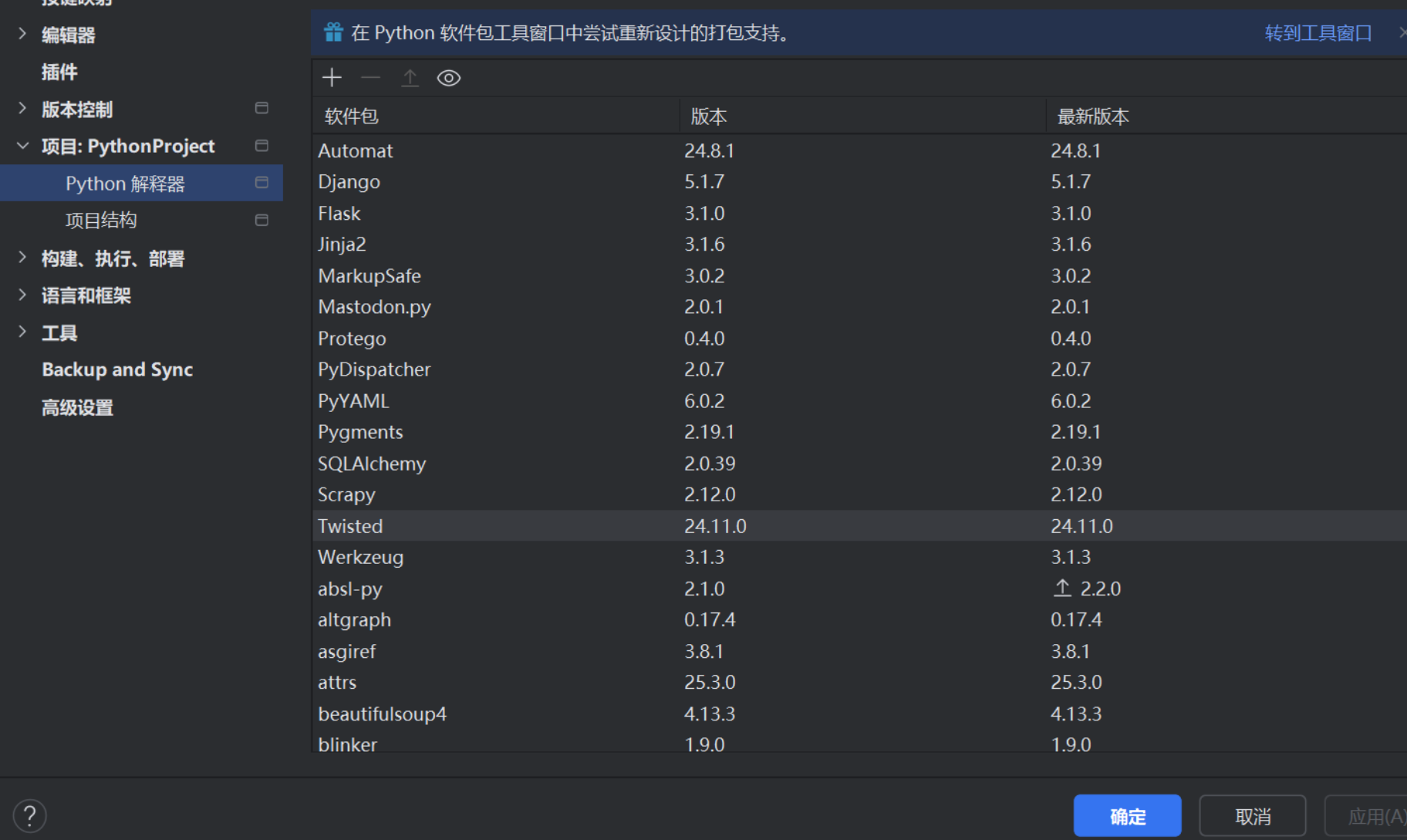Click project-level icon beside Python 解释器
The height and width of the screenshot is (840, 1407).
point(261,183)
